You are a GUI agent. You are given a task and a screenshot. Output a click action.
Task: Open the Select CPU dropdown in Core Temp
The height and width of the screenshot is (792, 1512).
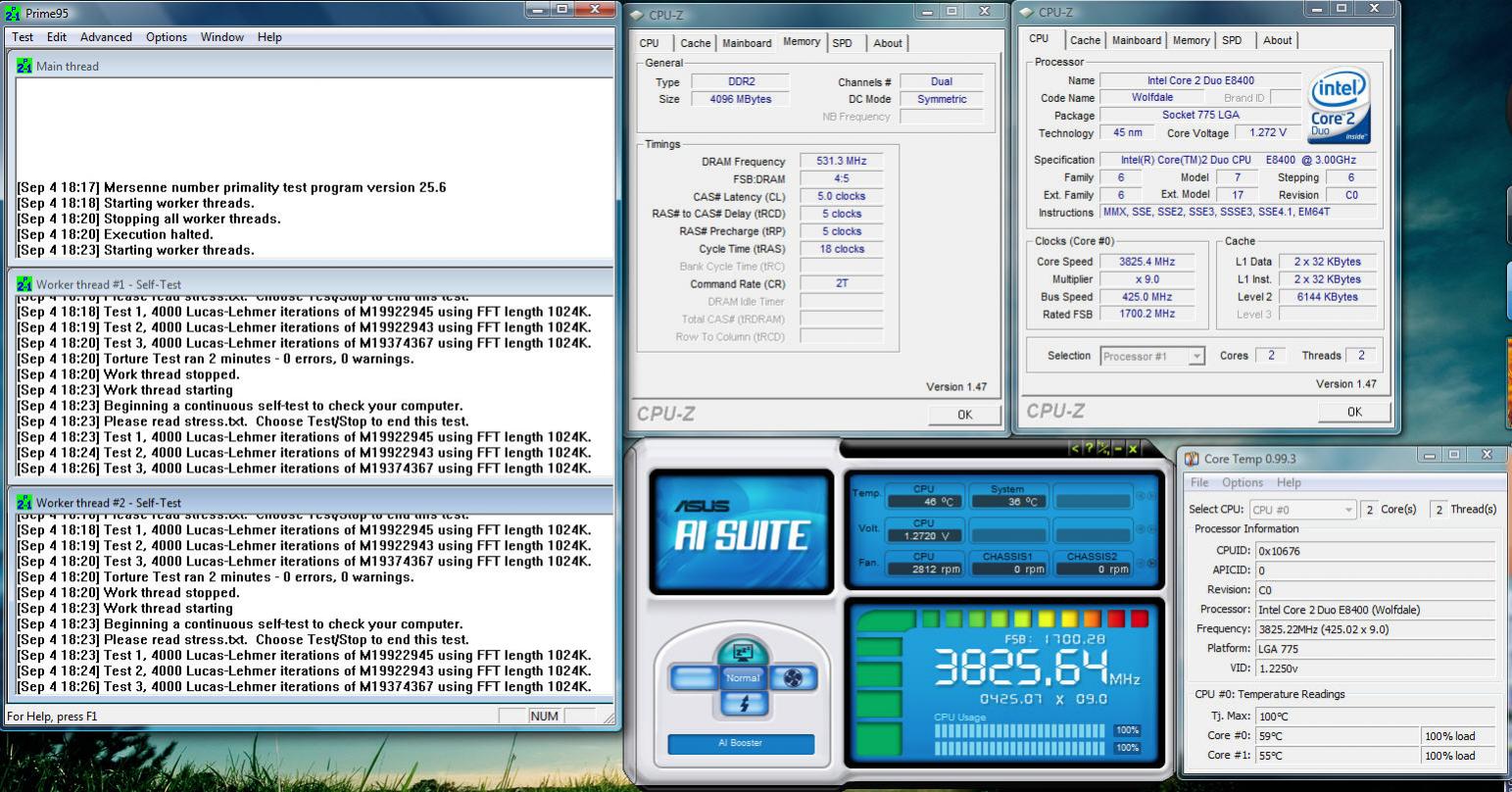click(1303, 510)
